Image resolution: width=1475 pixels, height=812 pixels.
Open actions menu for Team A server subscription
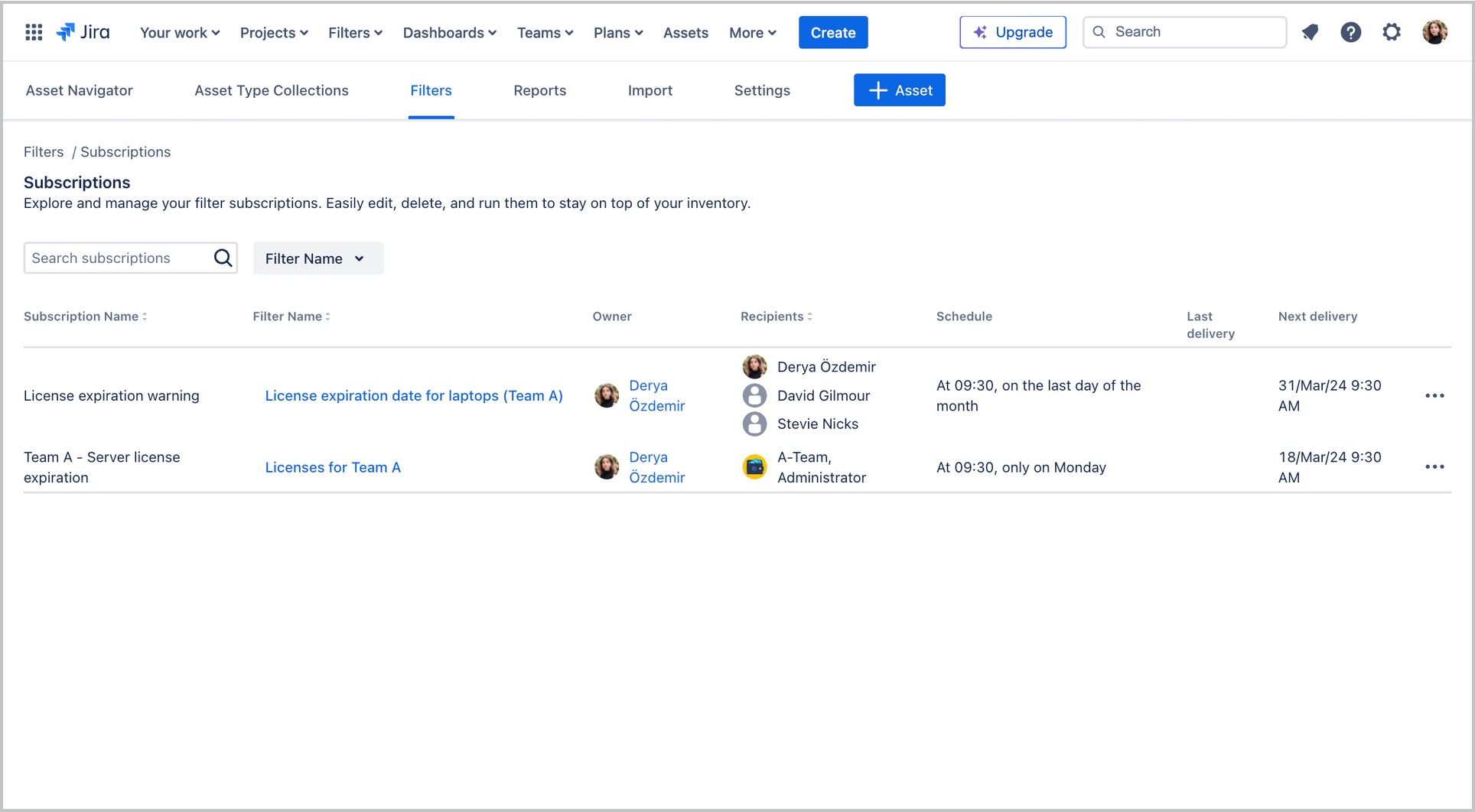coord(1434,467)
